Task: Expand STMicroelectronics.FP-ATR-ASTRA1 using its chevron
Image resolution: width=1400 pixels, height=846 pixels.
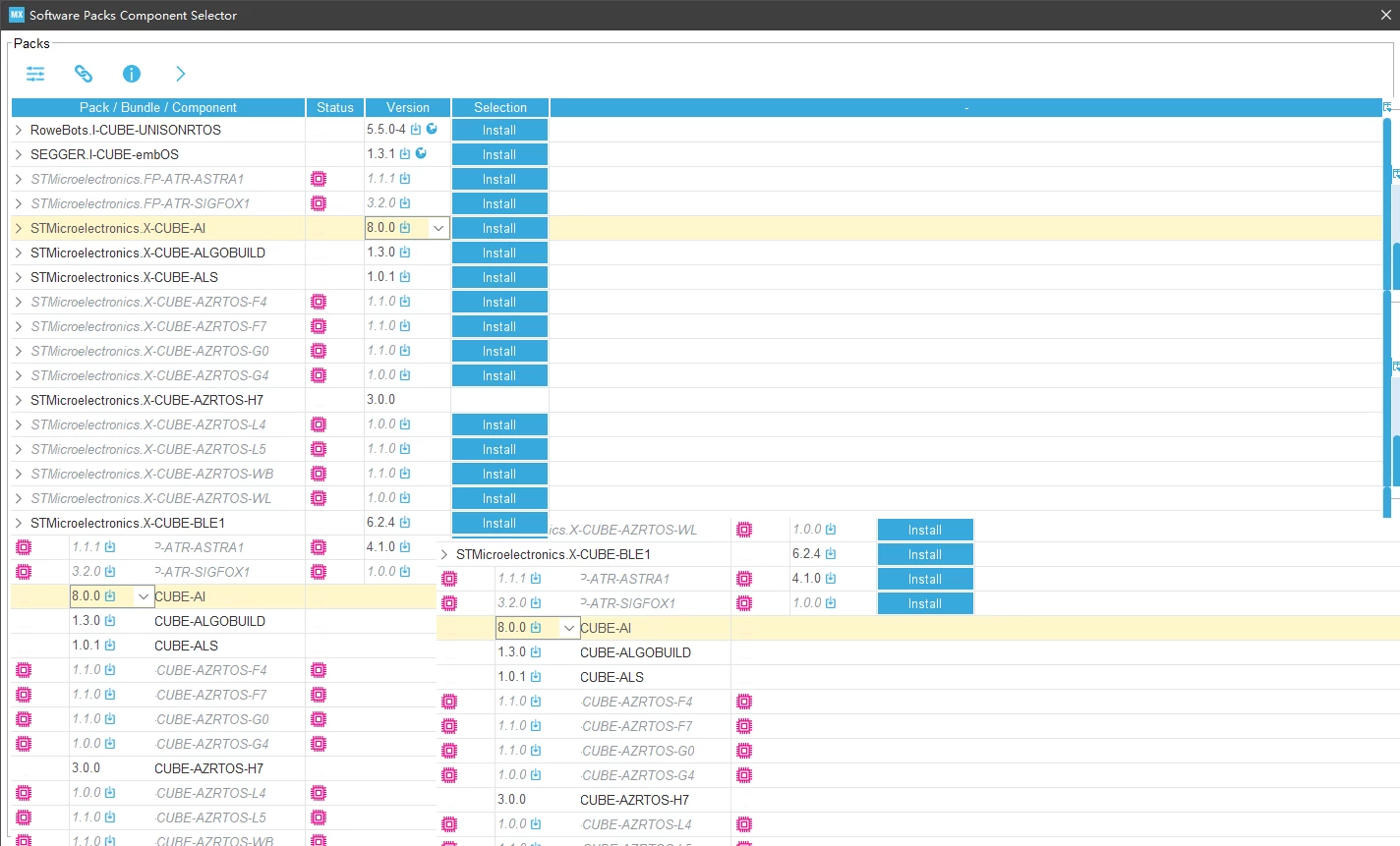Action: (19, 179)
